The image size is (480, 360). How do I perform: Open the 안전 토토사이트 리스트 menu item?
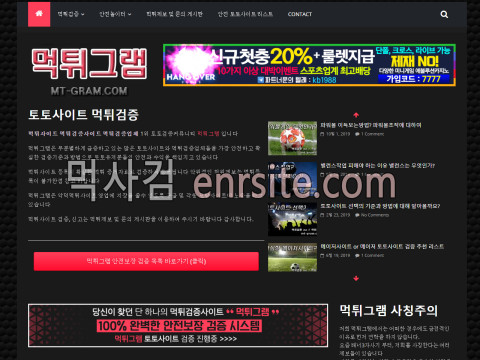(x=245, y=14)
